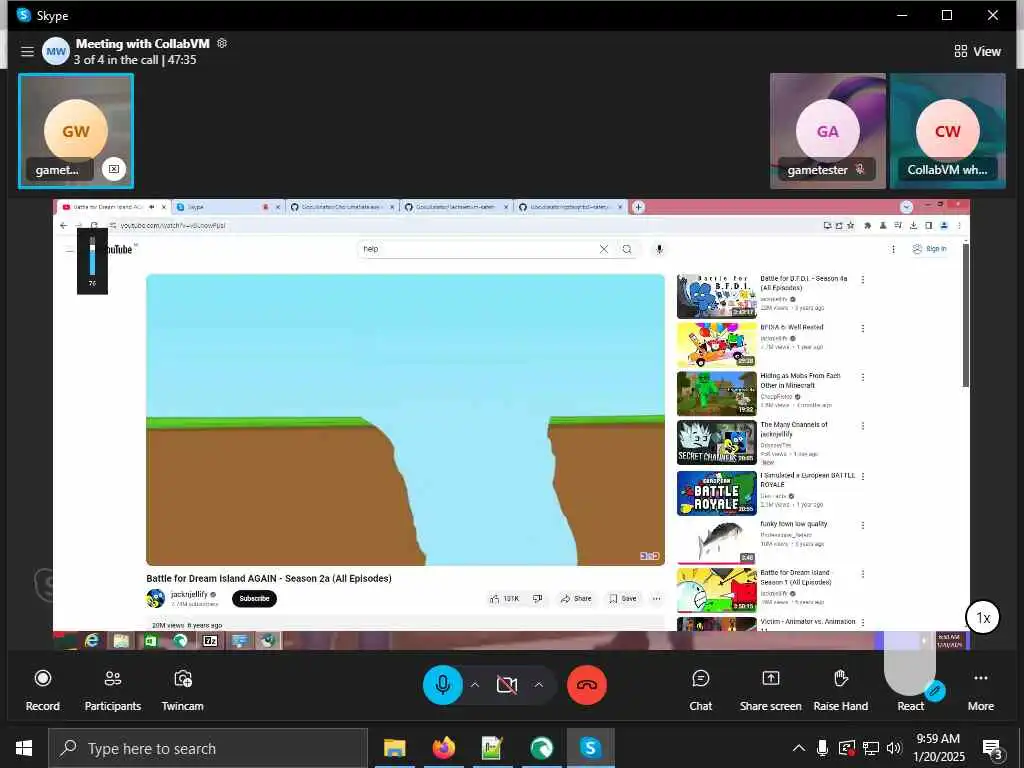Mute the microphone
The image size is (1024, 768).
tap(443, 684)
